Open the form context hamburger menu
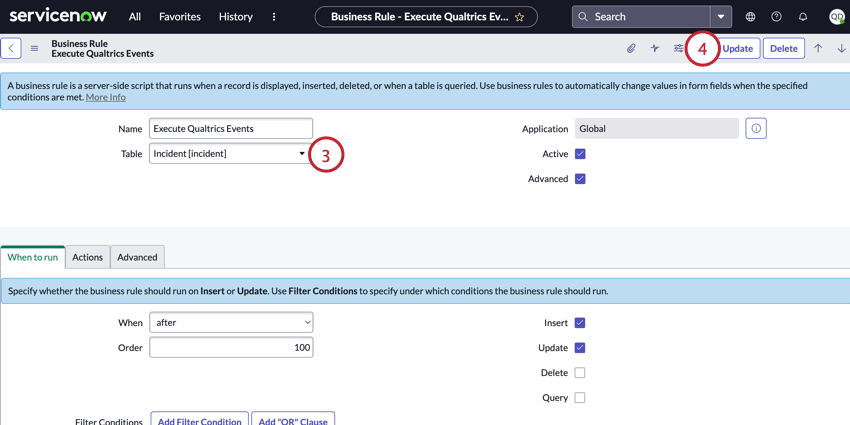Viewport: 850px width, 425px height. (x=34, y=48)
